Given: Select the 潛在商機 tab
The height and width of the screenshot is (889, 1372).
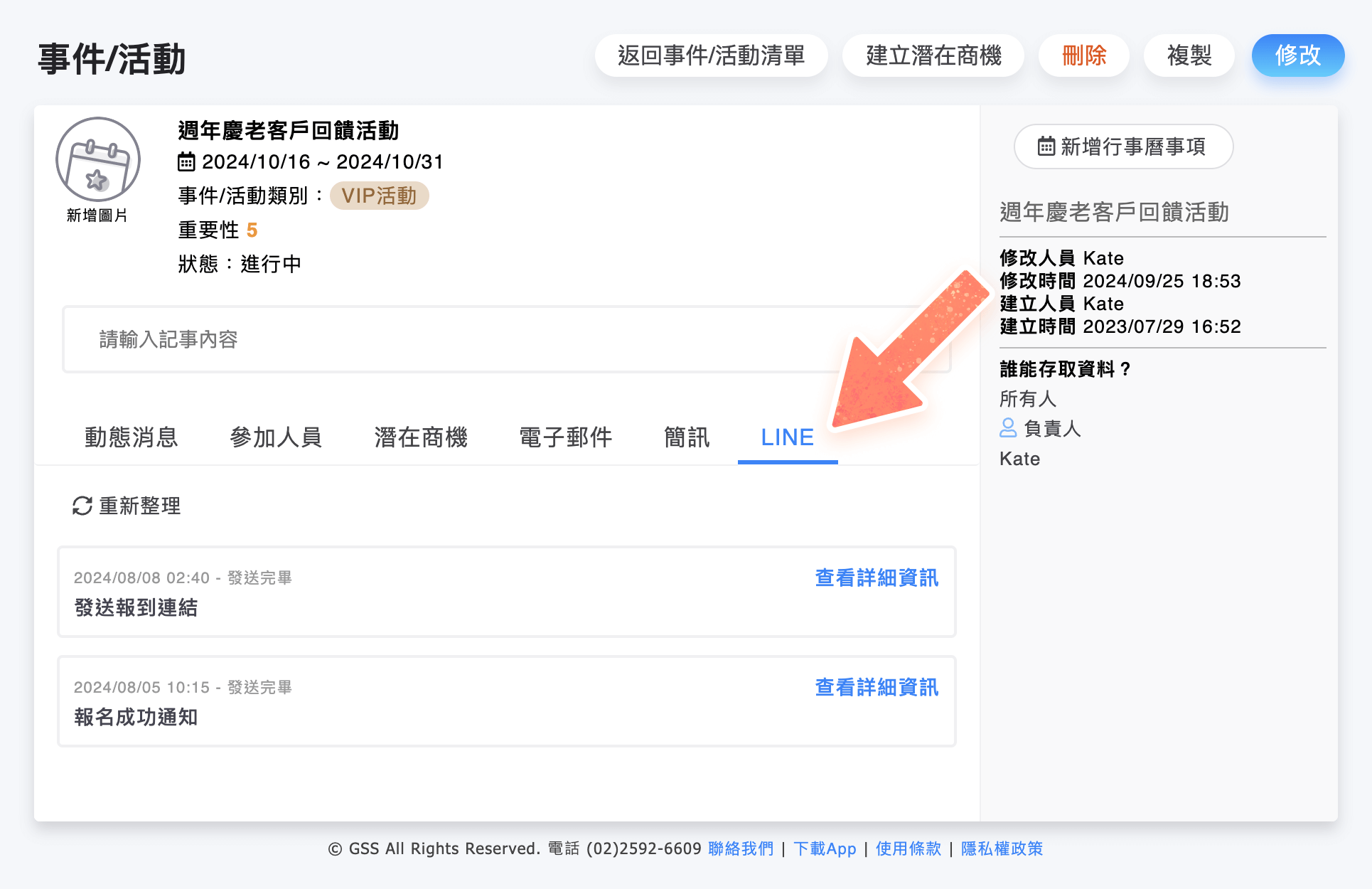Looking at the screenshot, I should point(421,437).
